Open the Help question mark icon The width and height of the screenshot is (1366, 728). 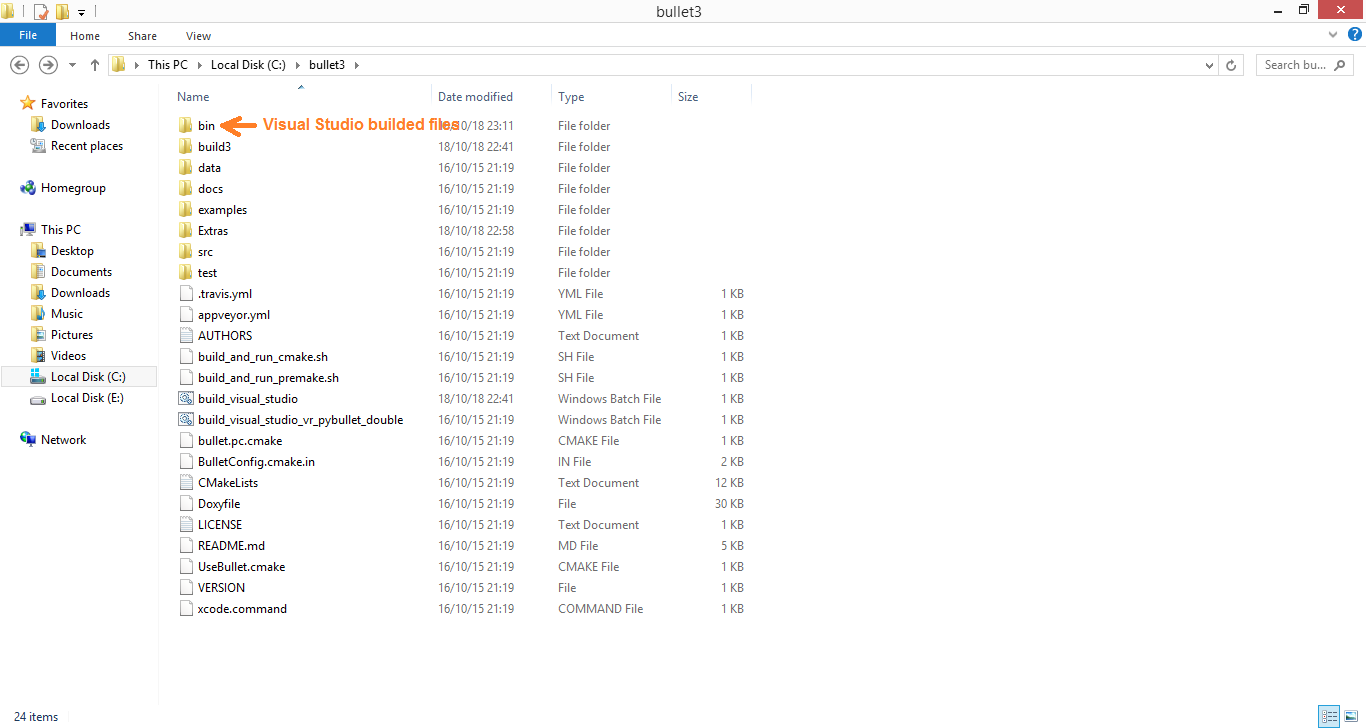point(1355,34)
